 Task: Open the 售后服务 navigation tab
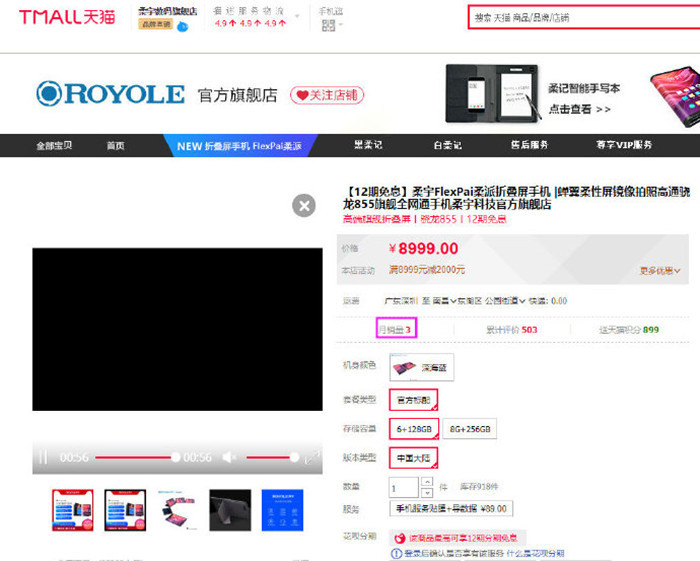tap(529, 145)
